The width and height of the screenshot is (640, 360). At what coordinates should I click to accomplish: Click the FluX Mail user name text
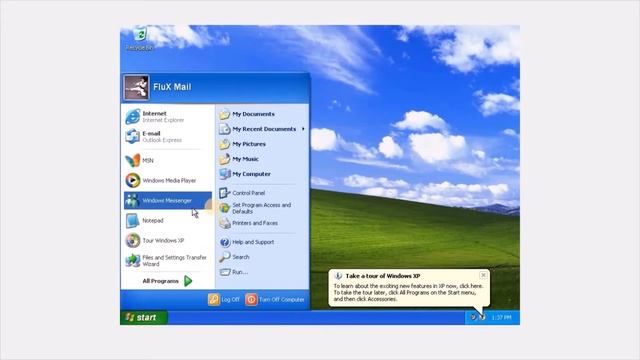point(172,87)
